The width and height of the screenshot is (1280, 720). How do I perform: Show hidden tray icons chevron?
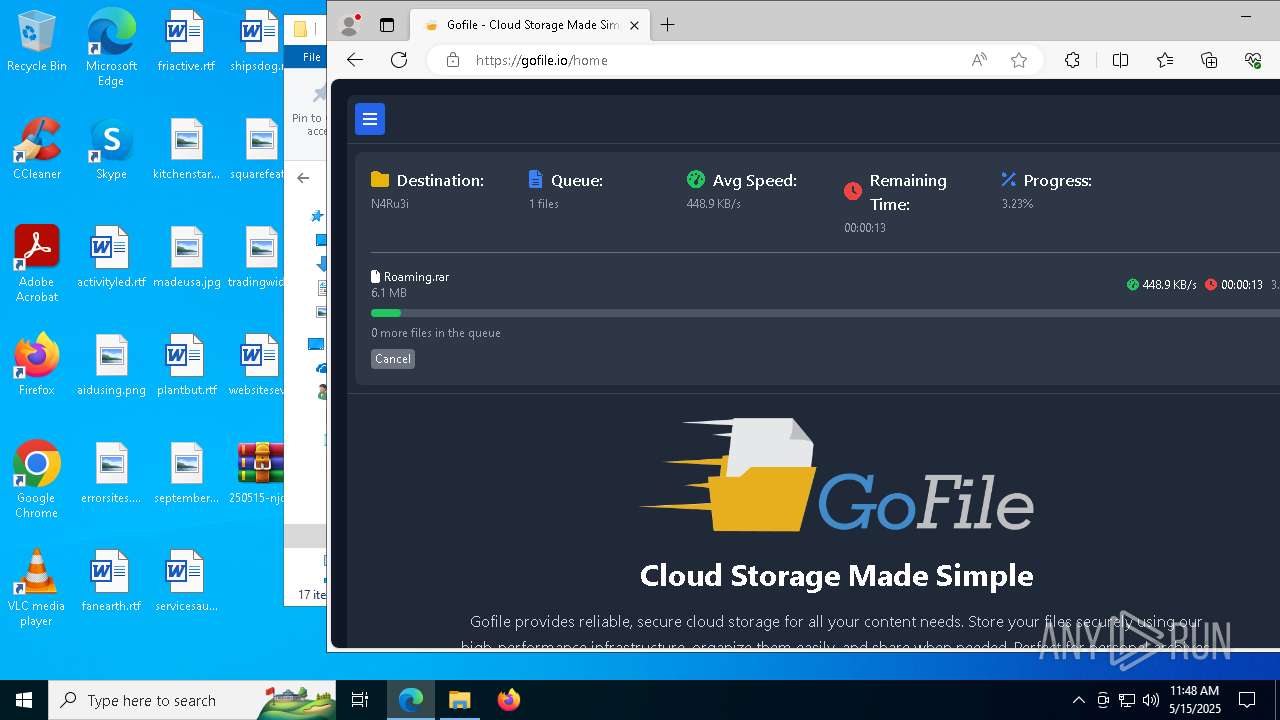point(1078,700)
